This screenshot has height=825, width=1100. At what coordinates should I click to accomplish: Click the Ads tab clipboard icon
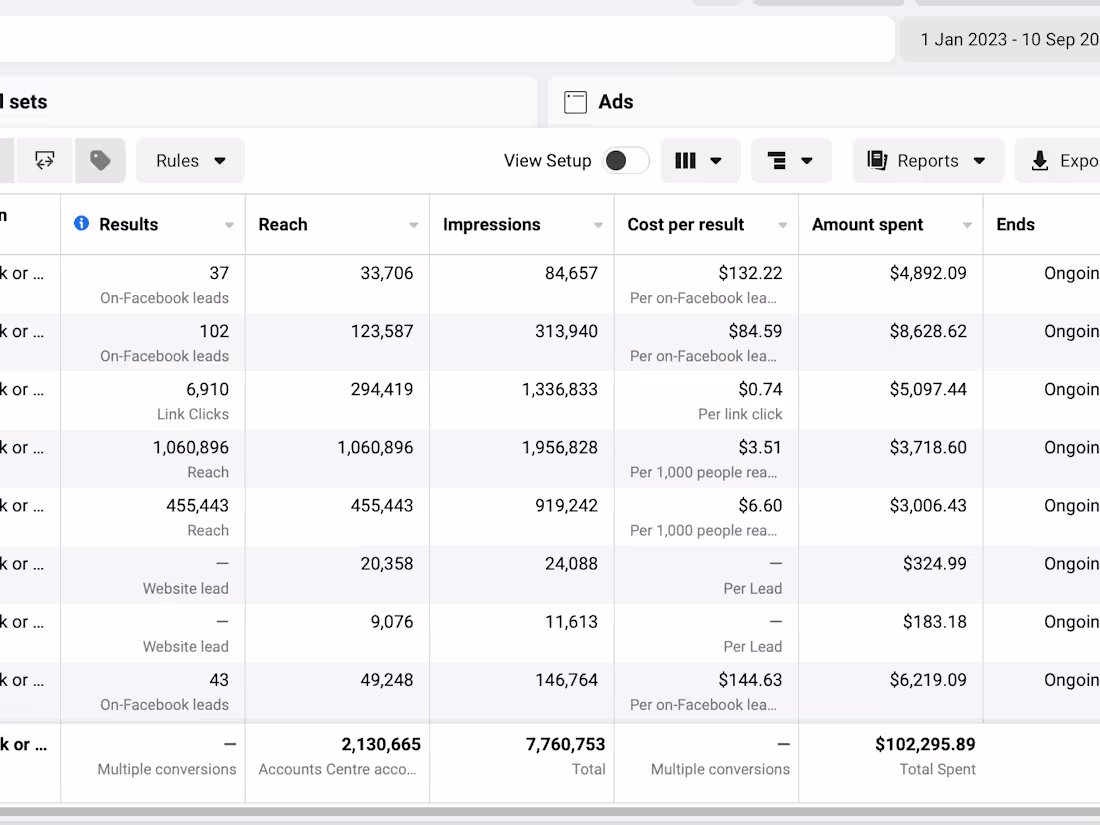pos(575,101)
